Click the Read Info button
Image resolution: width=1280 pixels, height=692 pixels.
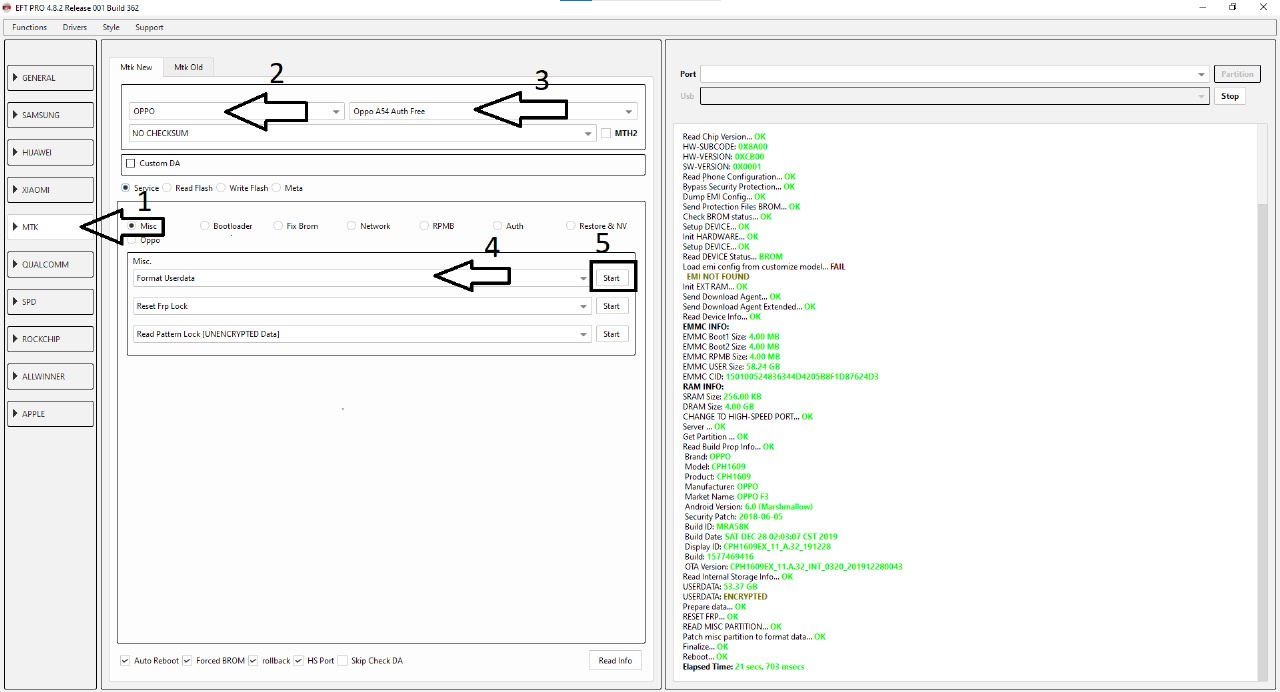(x=615, y=661)
